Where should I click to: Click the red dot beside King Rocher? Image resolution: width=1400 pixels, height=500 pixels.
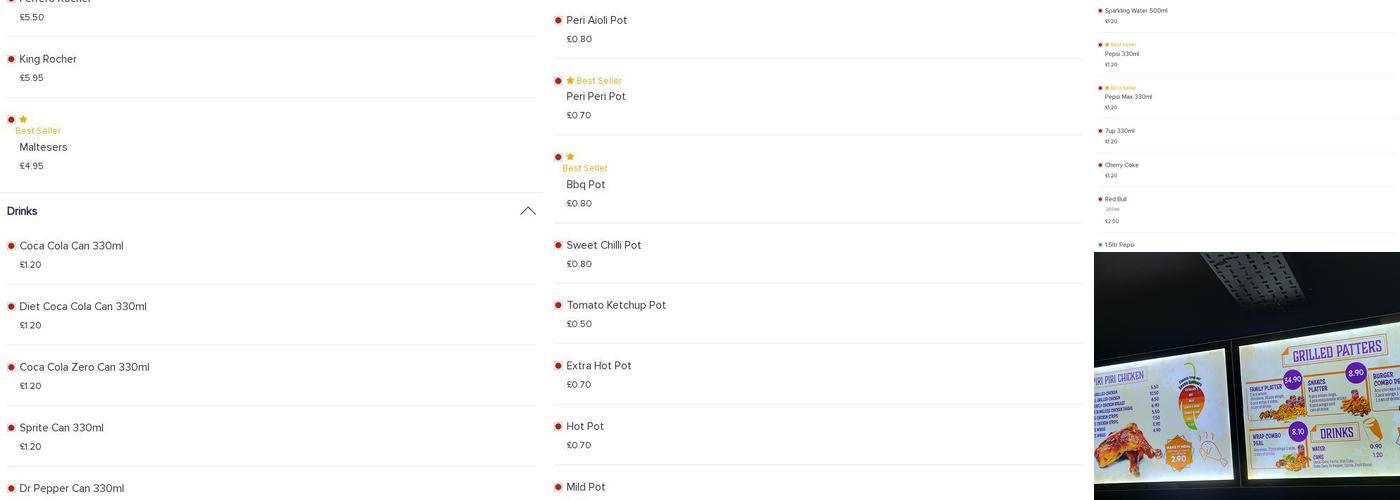pos(11,59)
